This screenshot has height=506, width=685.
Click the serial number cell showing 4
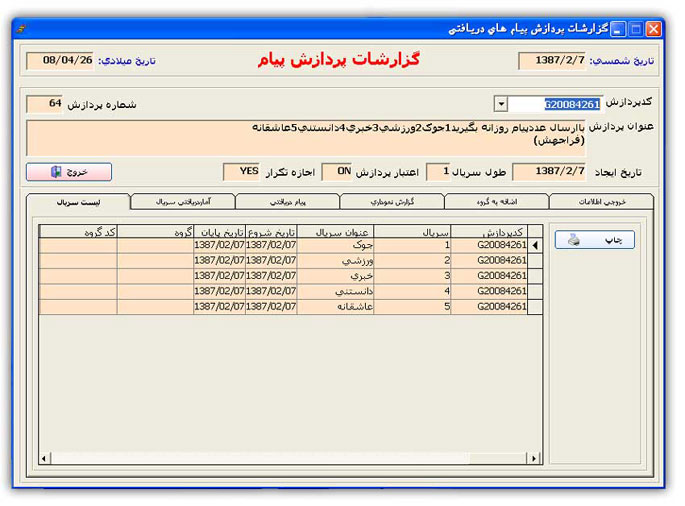[412, 291]
